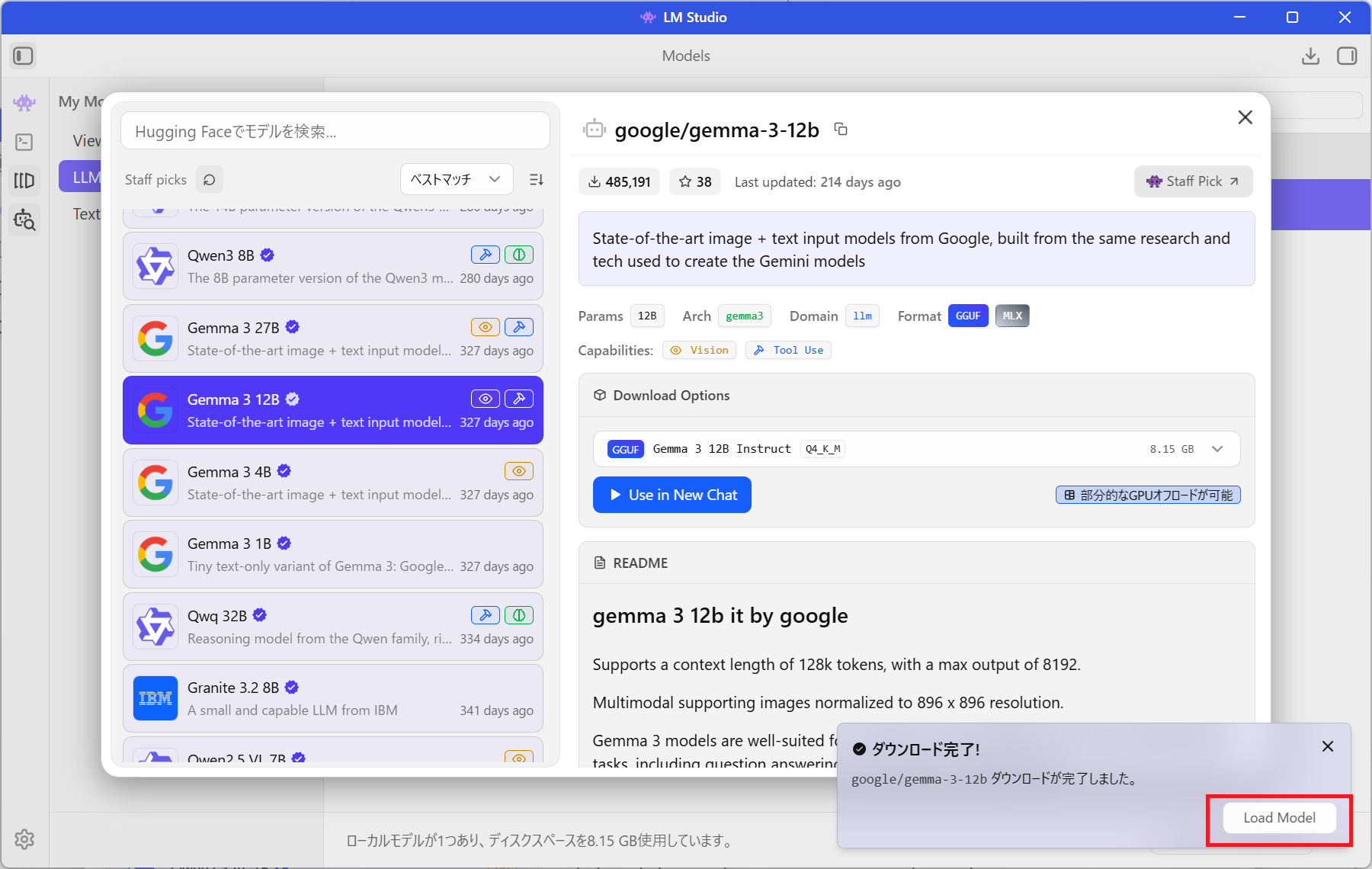This screenshot has height=869, width=1372.
Task: Dismiss the download complete notification
Action: click(x=1327, y=746)
